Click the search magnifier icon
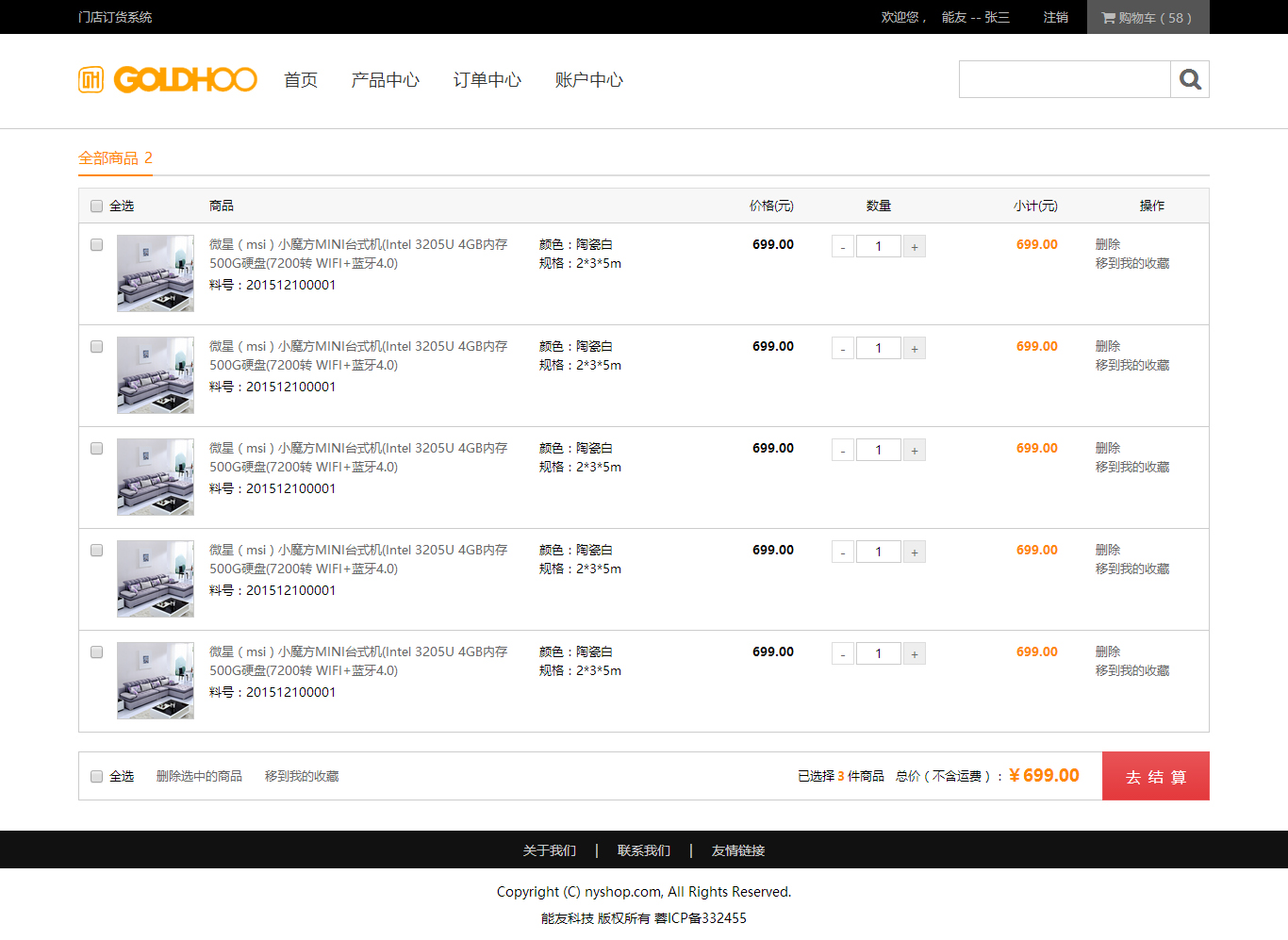The image size is (1288, 940). [x=1190, y=79]
